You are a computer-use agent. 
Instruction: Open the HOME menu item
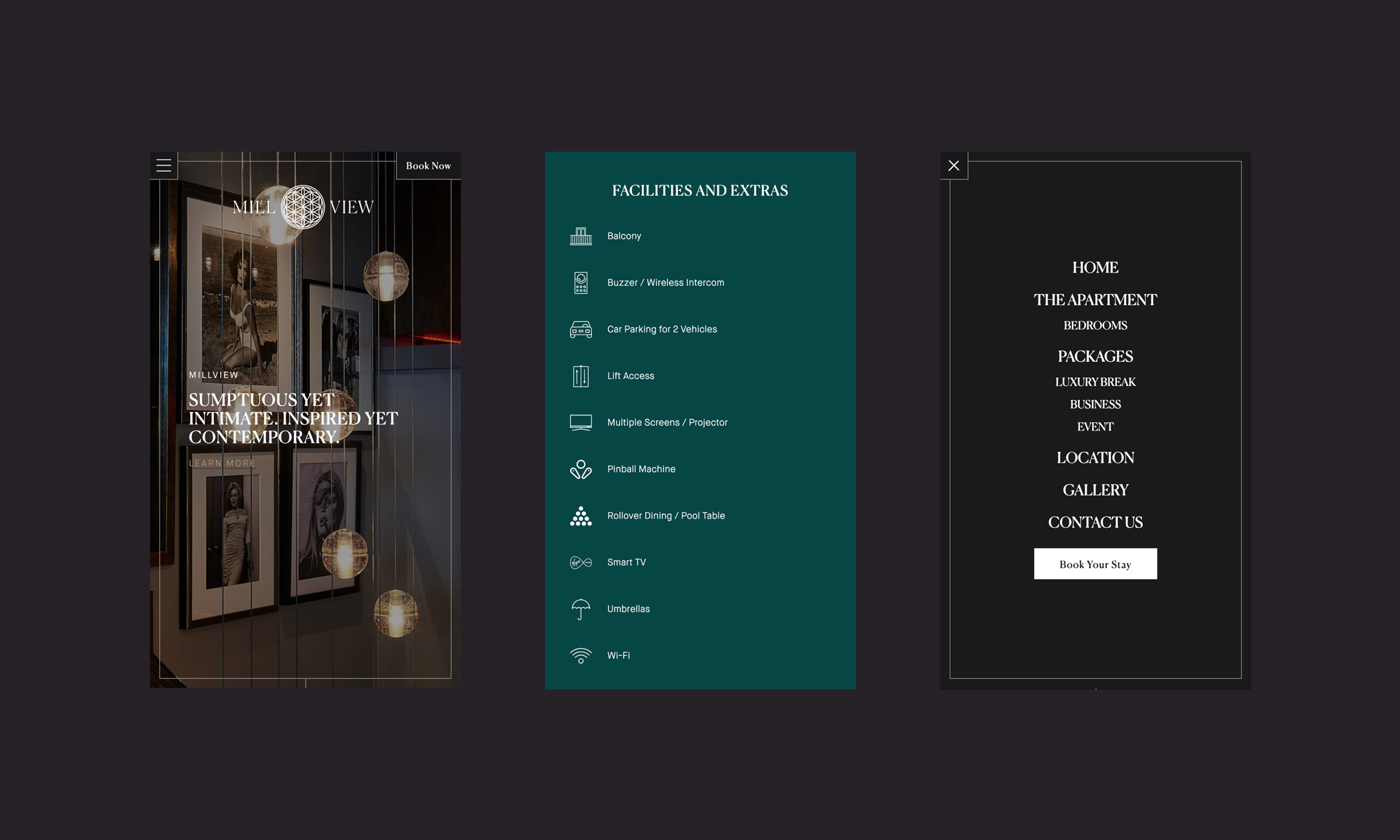pyautogui.click(x=1095, y=267)
